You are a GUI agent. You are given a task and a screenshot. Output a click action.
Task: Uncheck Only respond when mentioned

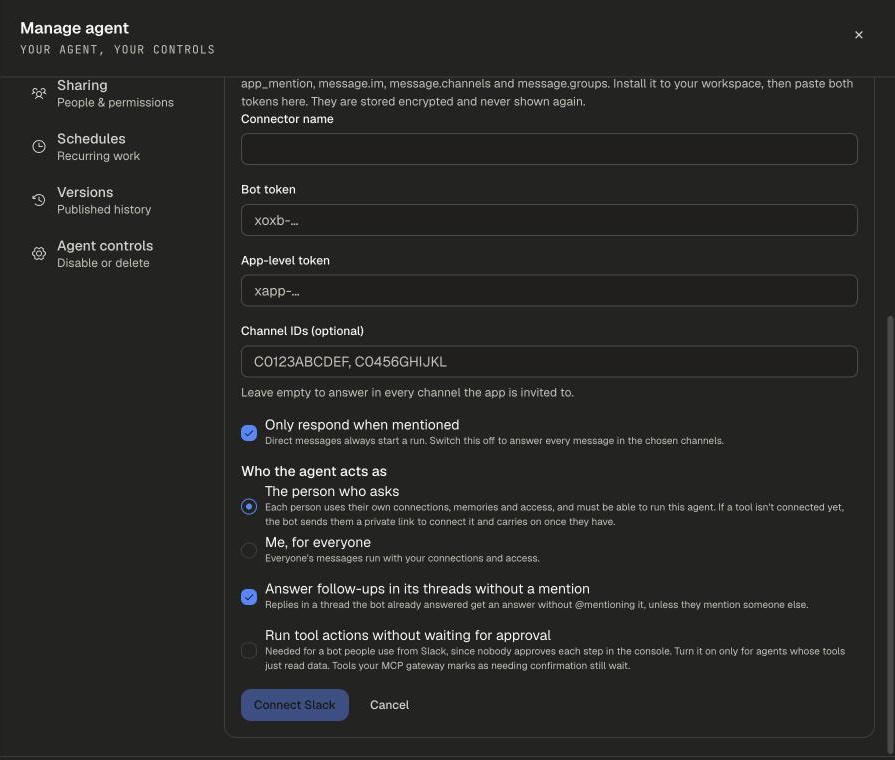tap(249, 433)
